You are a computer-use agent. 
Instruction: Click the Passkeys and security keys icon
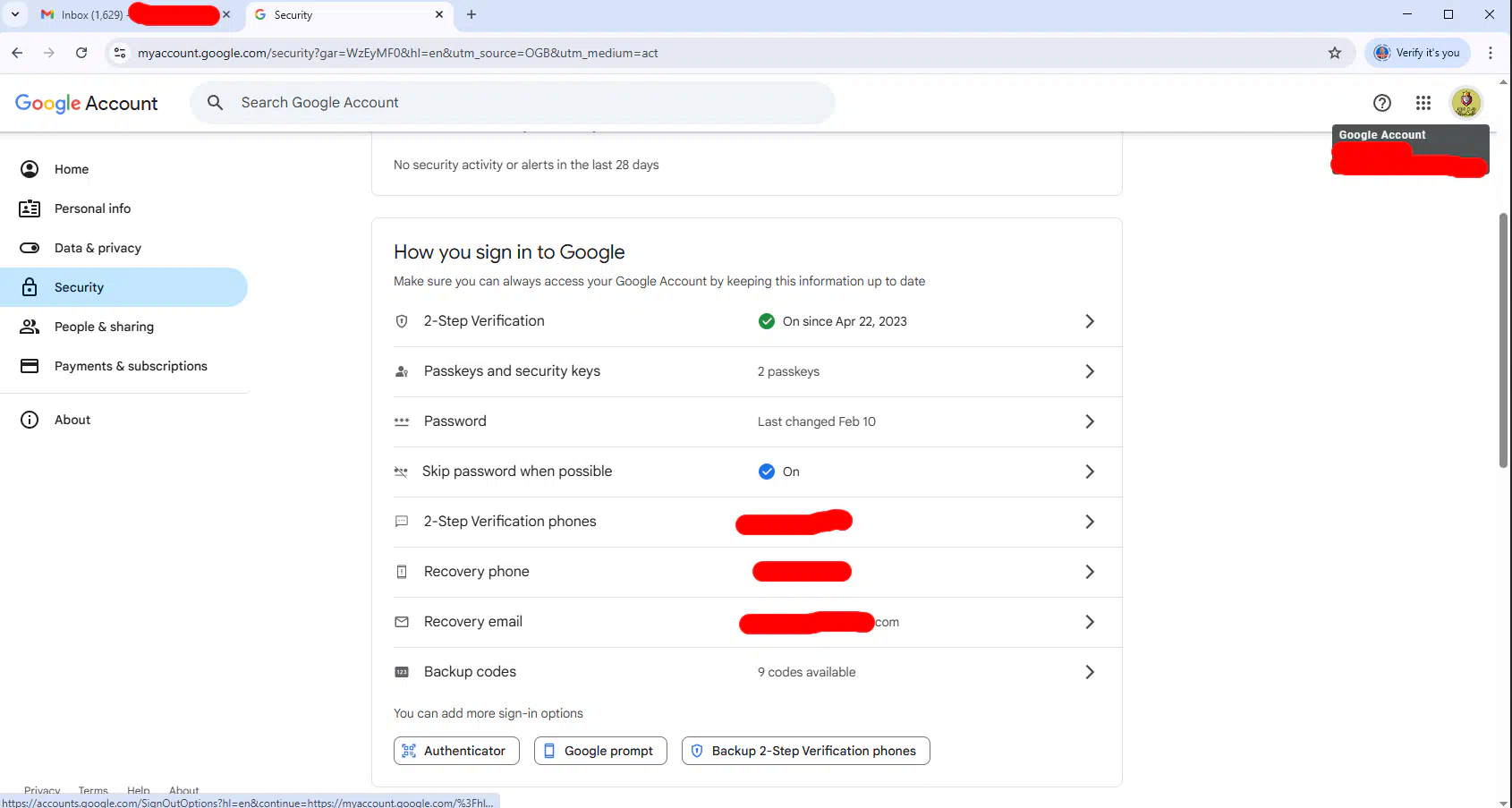pyautogui.click(x=402, y=371)
